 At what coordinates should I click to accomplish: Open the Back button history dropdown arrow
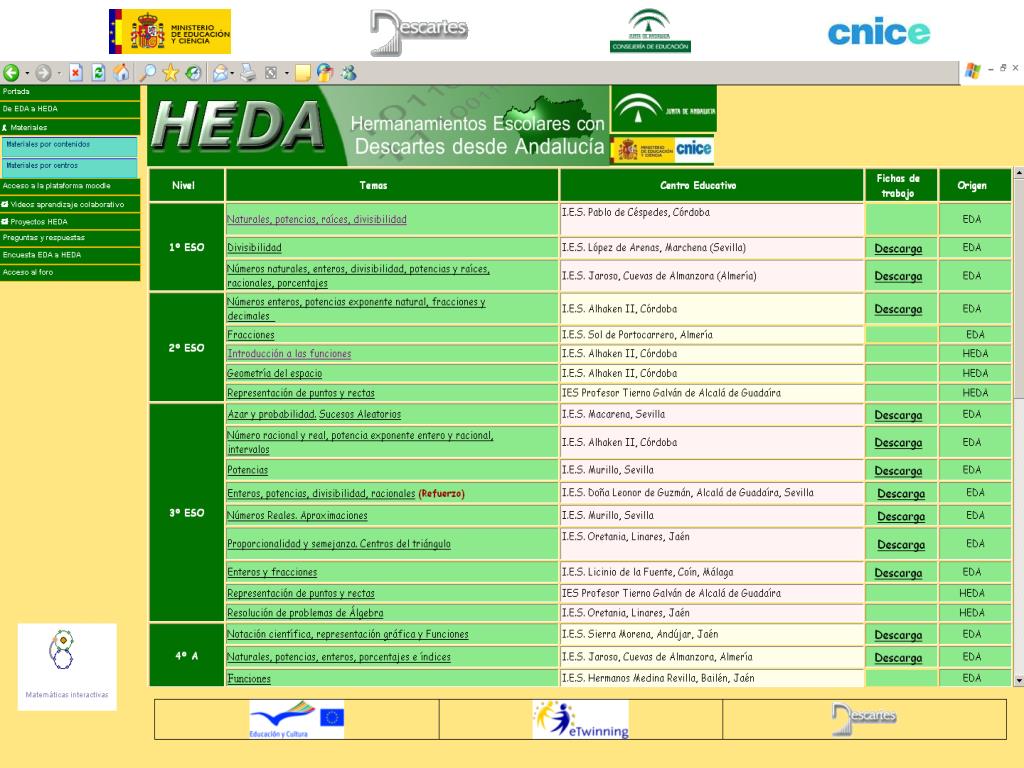click(27, 73)
